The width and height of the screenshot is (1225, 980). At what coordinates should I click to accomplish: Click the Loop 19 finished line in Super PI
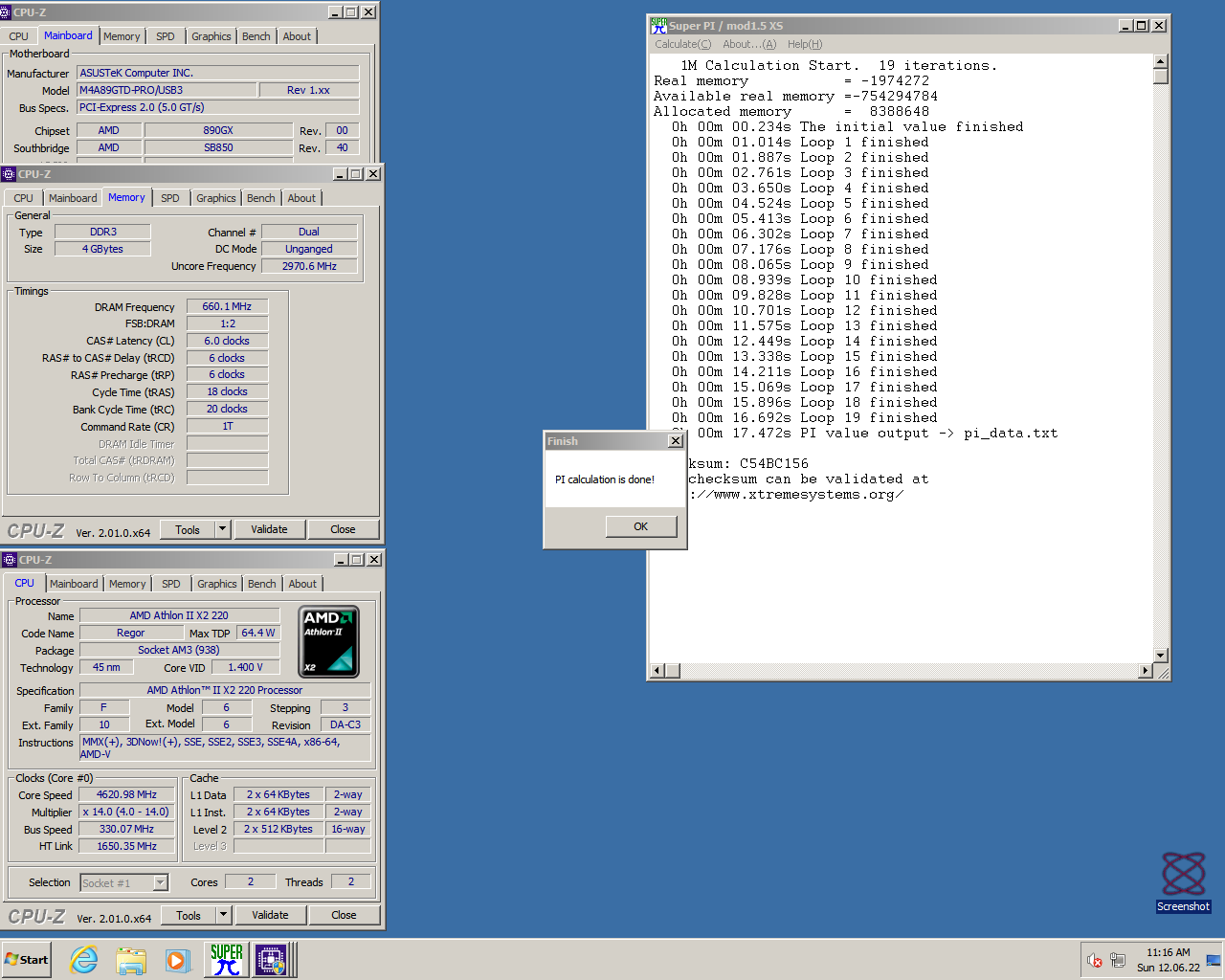804,417
